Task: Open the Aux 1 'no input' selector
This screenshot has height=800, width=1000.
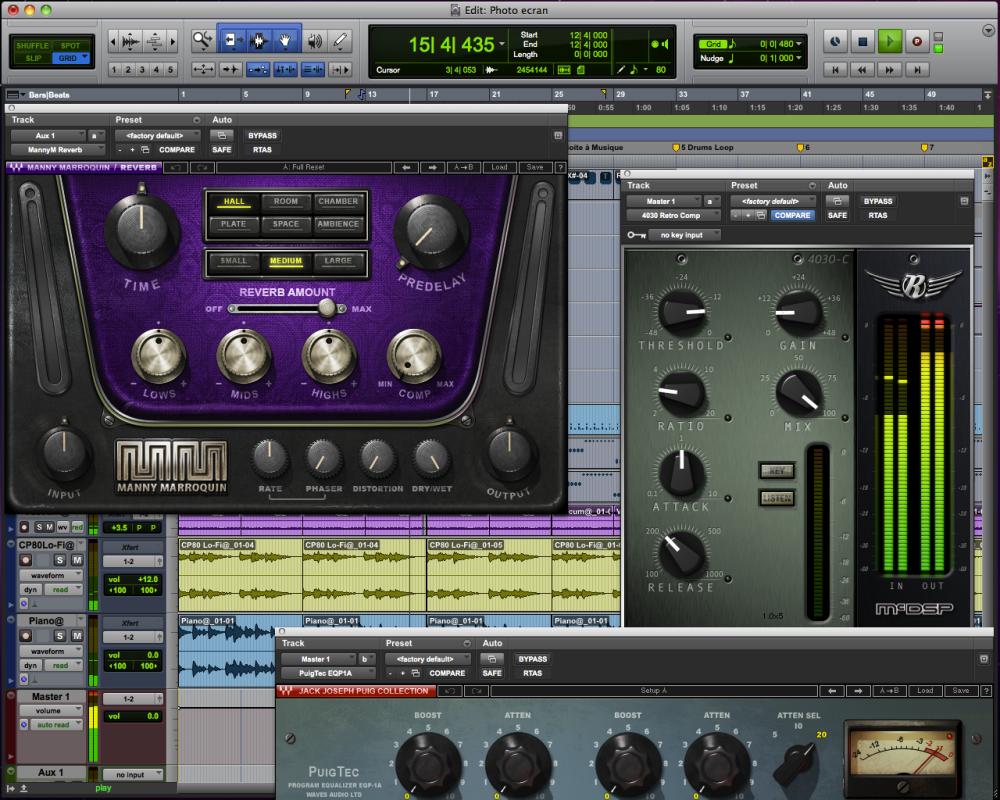Action: pos(133,775)
